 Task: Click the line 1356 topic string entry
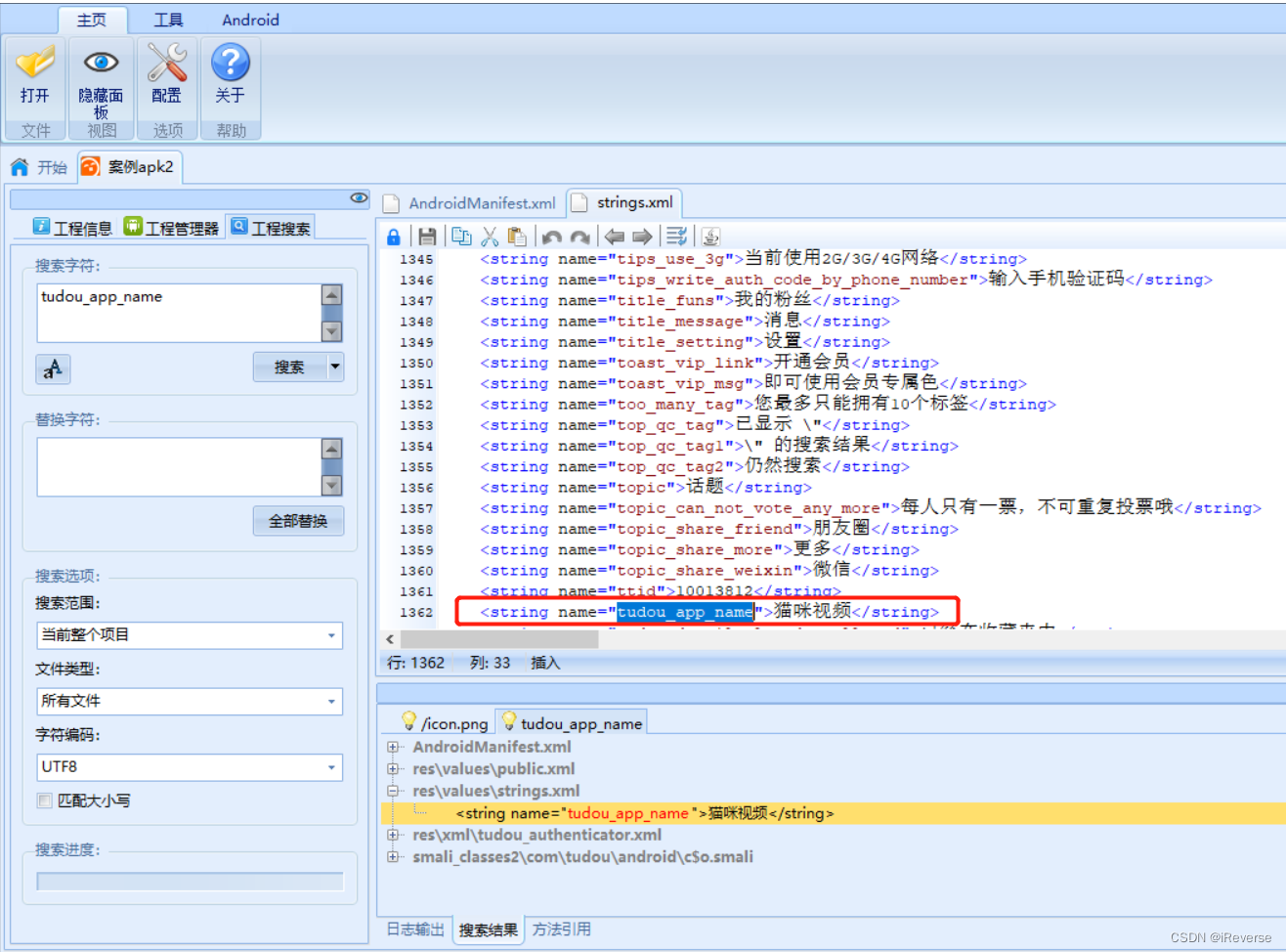pos(646,487)
